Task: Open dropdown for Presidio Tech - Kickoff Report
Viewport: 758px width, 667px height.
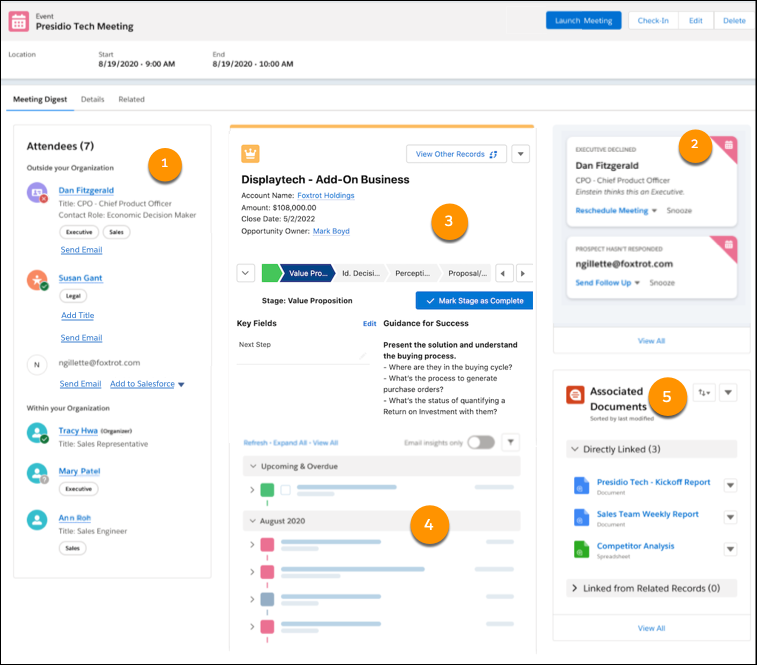Action: (x=730, y=485)
